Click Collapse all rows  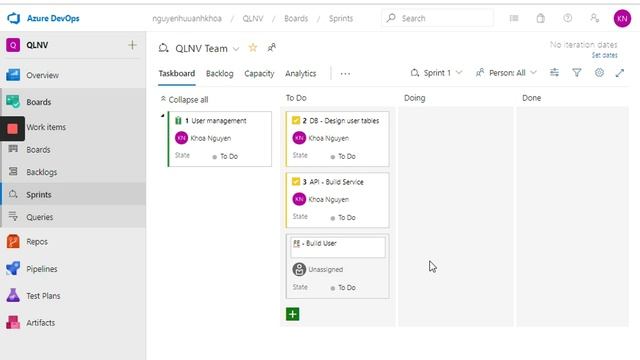[x=184, y=100]
